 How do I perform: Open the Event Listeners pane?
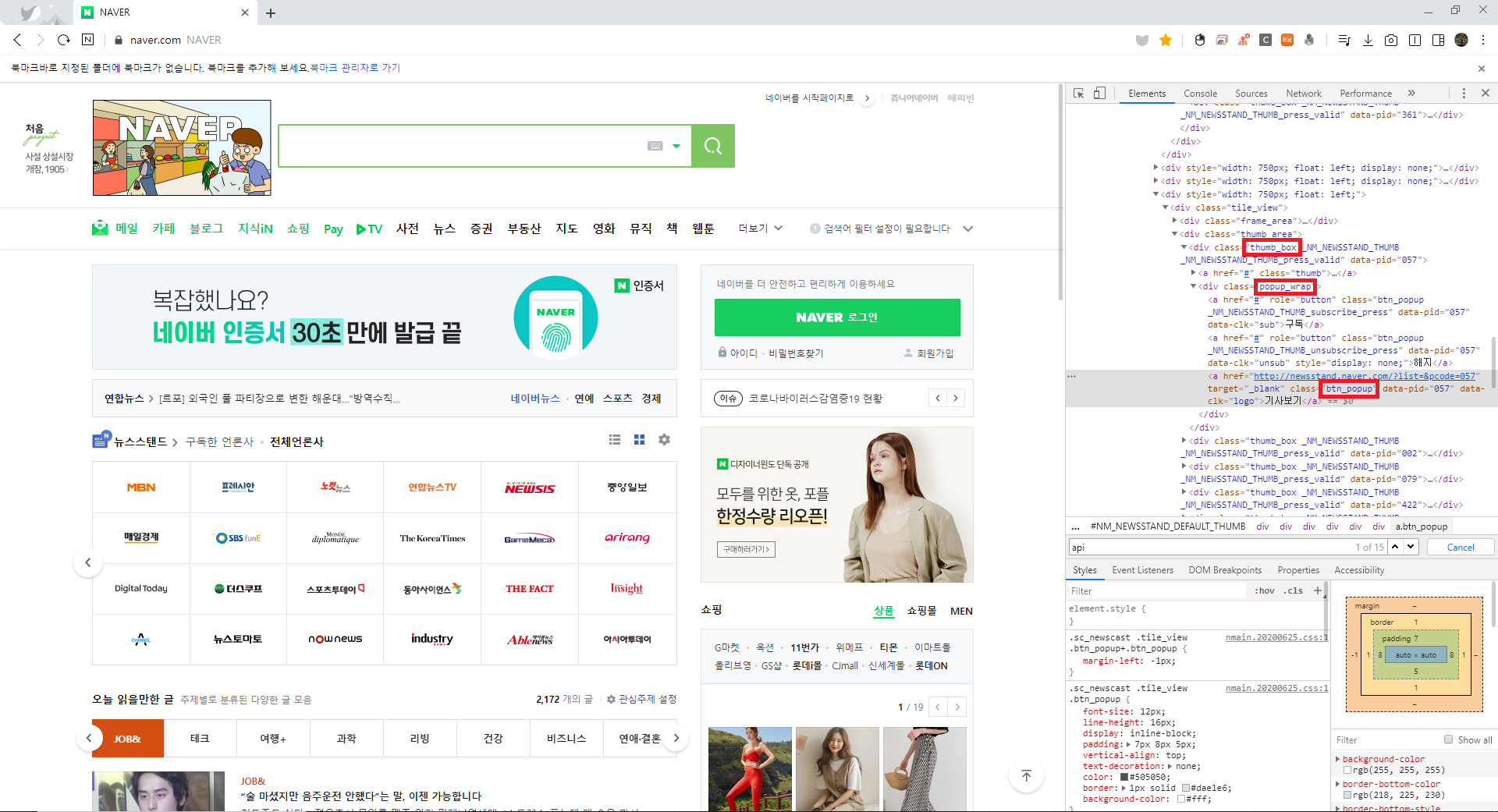point(1142,570)
